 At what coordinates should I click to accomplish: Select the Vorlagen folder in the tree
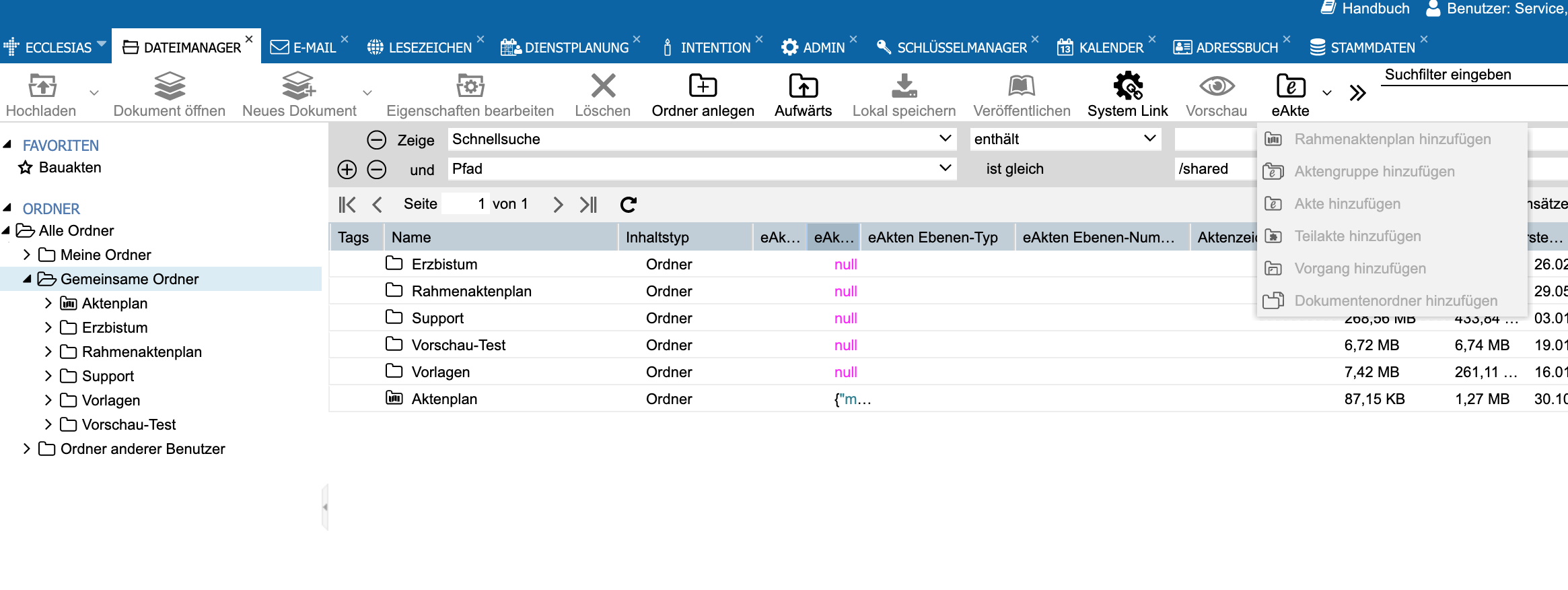(x=110, y=400)
